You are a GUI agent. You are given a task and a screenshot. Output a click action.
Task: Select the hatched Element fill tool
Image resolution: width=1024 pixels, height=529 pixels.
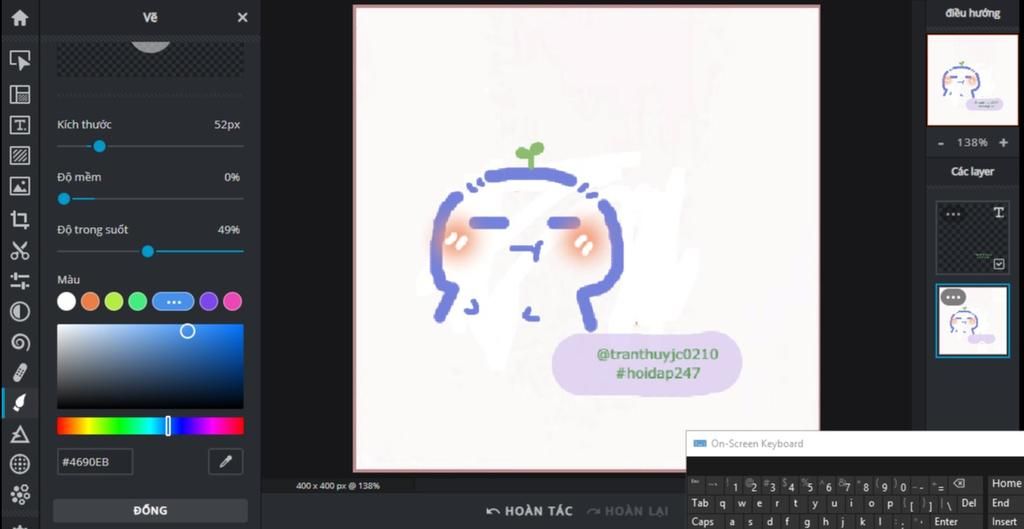(20, 155)
